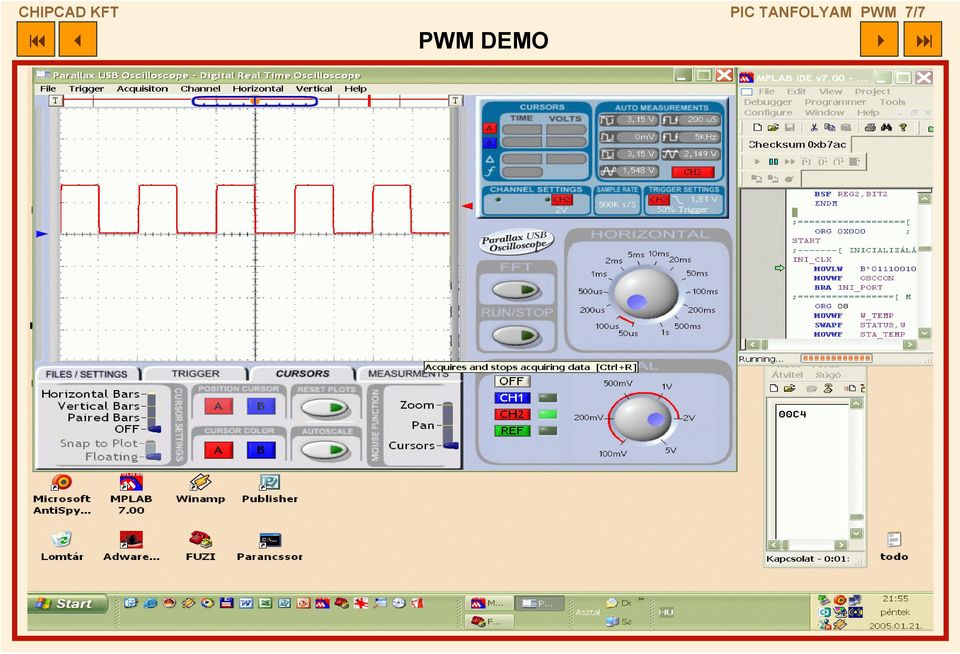Open the Adware desktop shortcut
Screen dimensions: 960x654
pos(131,546)
